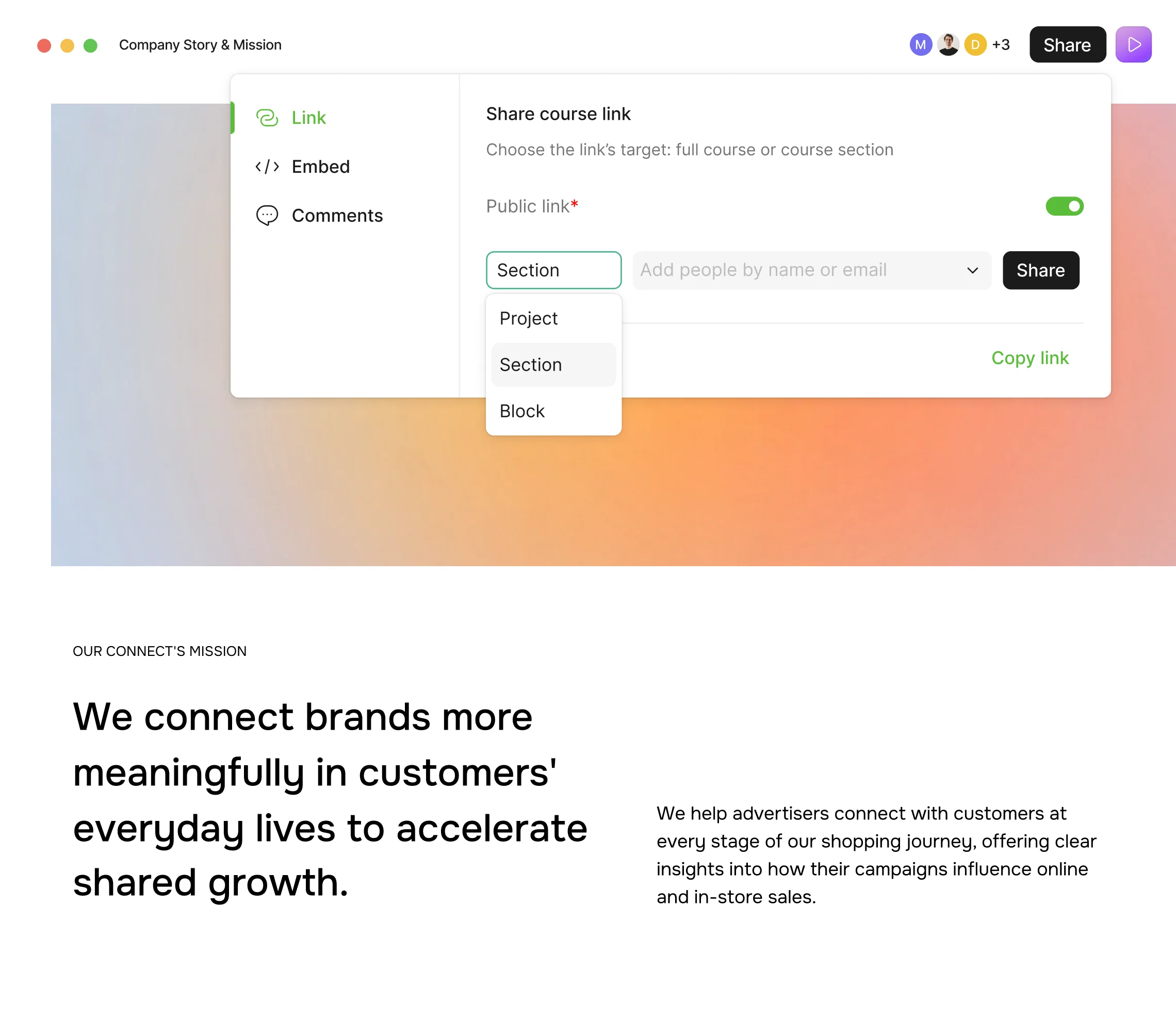Click the top bar Share button
The width and height of the screenshot is (1176, 1021).
(x=1067, y=44)
